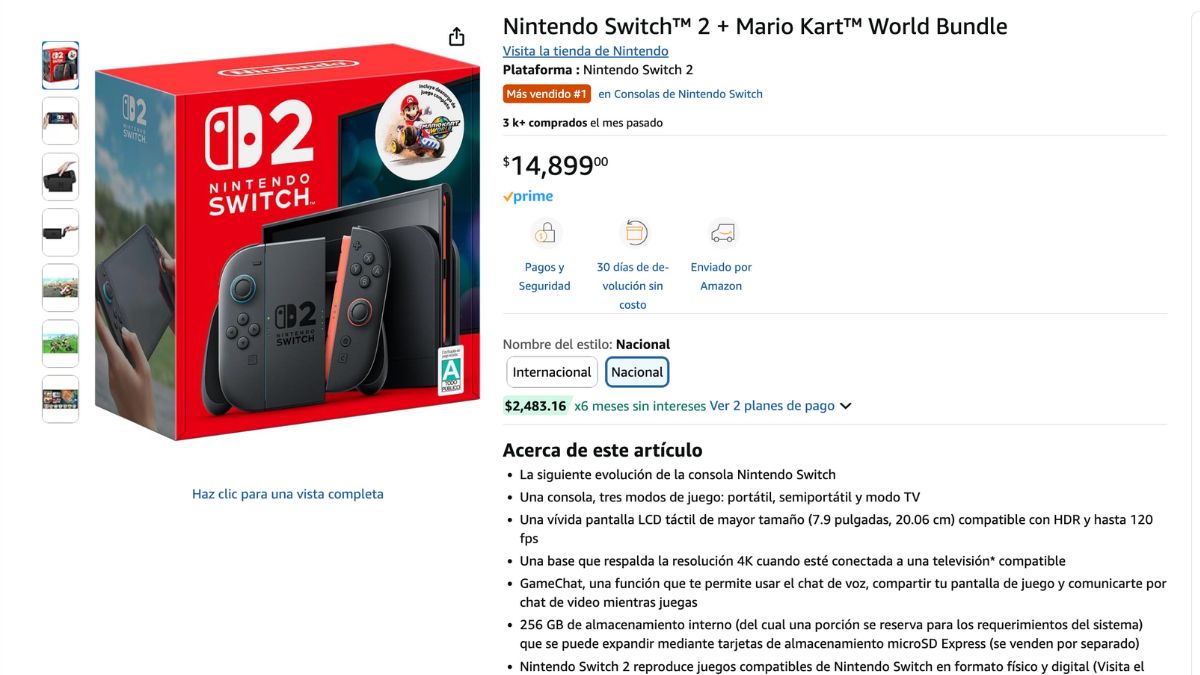
Task: Click the 30-day return box icon
Action: point(634,234)
